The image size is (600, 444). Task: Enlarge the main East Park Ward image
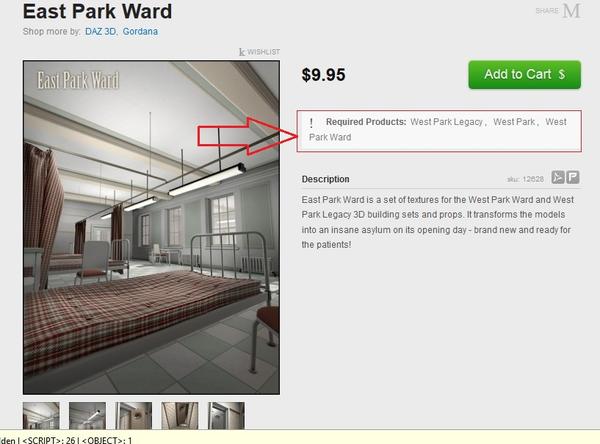point(151,227)
